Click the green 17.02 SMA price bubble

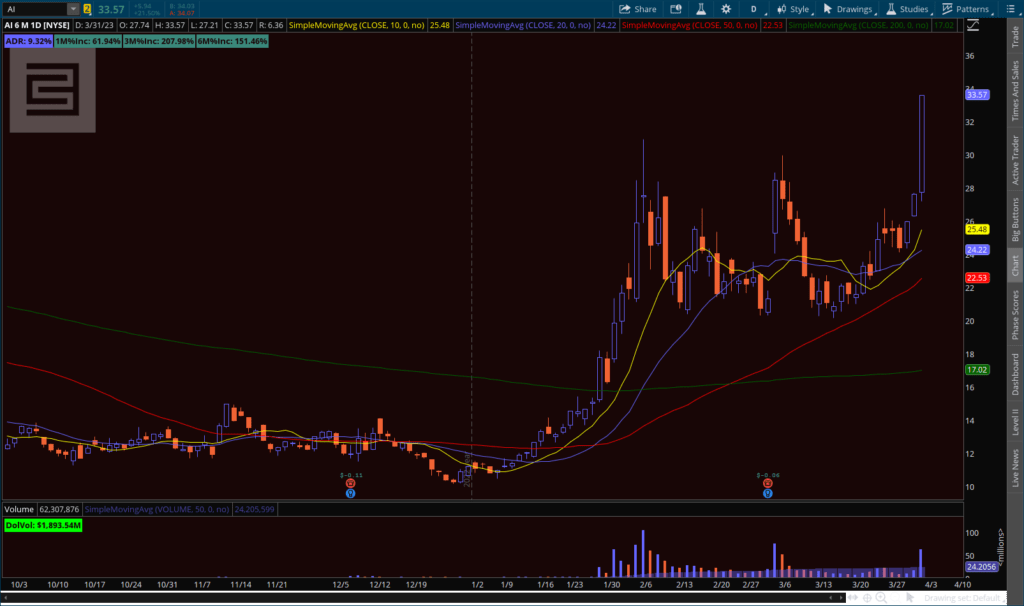coord(977,370)
